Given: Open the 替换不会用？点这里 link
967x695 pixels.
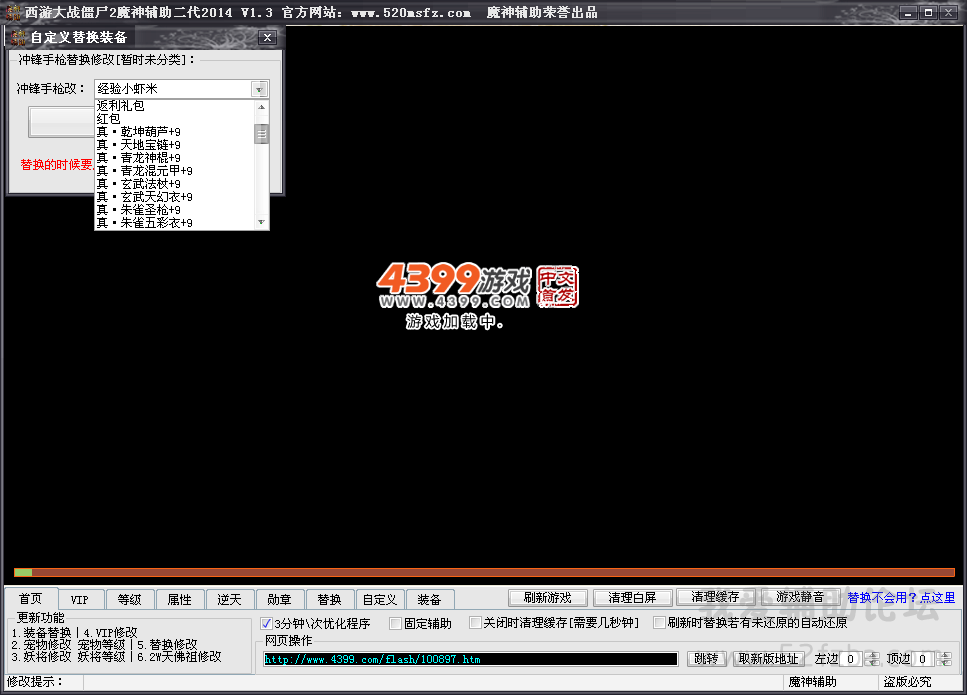Looking at the screenshot, I should click(x=901, y=598).
